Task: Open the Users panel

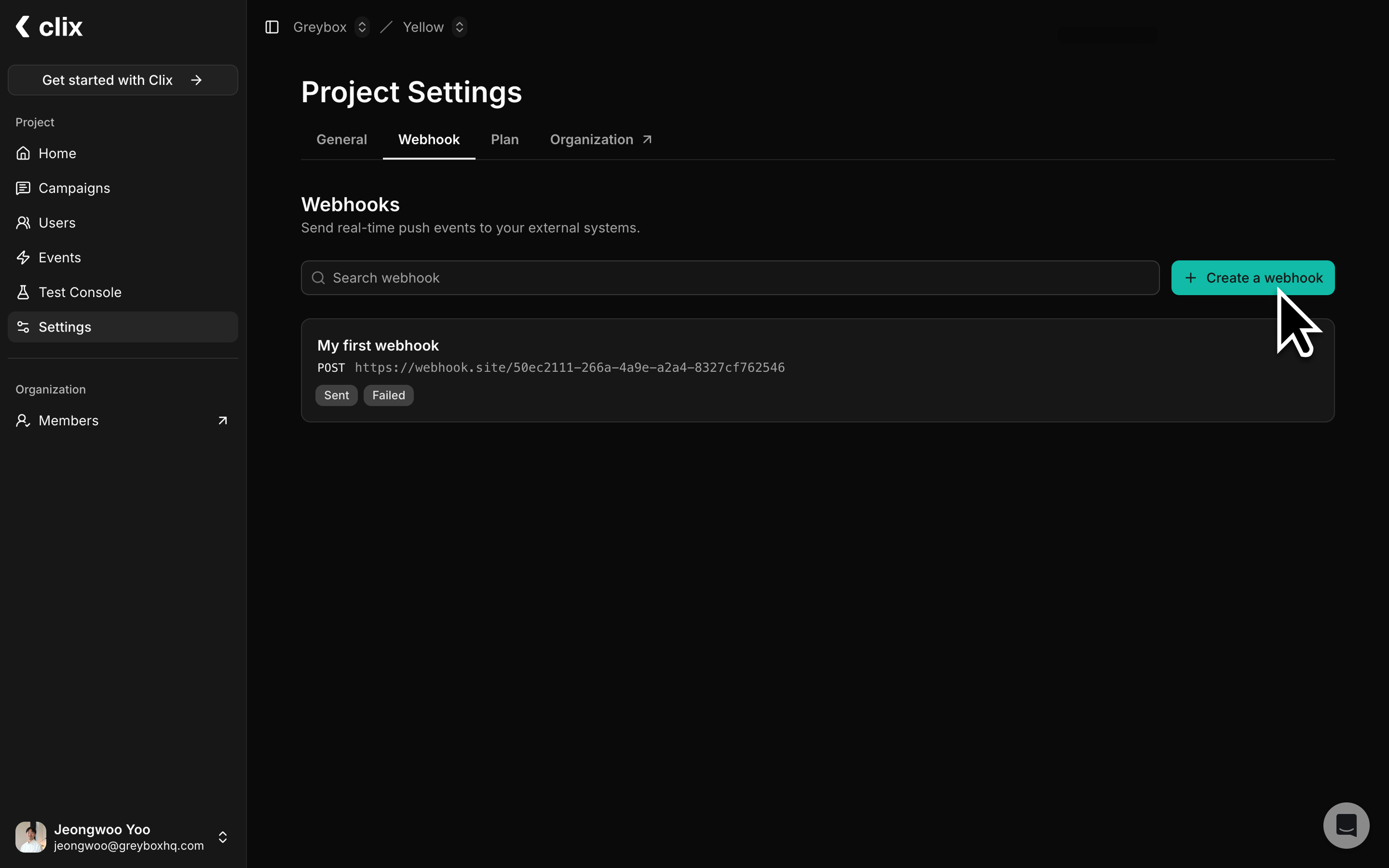Action: [x=57, y=223]
